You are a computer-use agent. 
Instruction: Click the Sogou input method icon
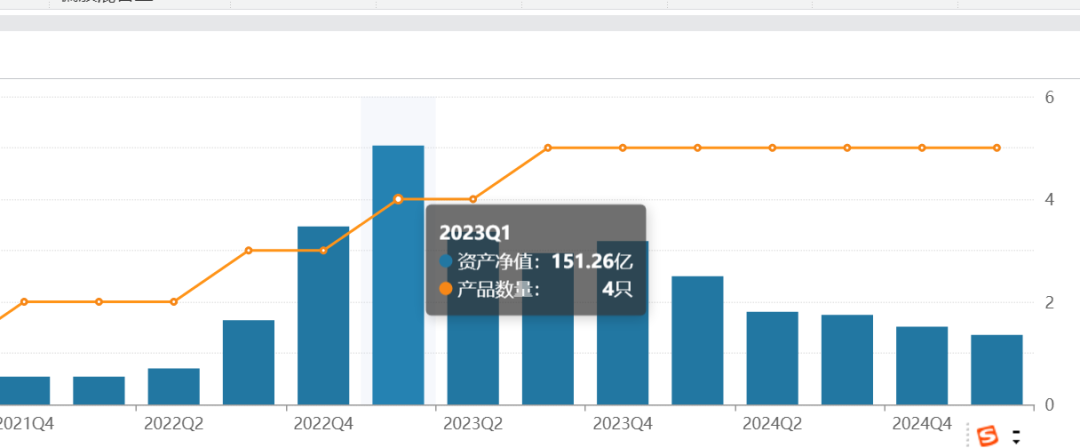(x=988, y=435)
